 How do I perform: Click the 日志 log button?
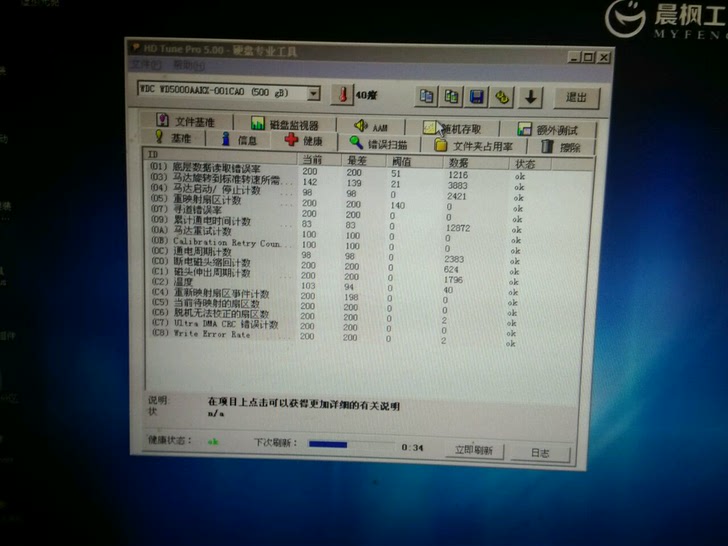point(540,453)
